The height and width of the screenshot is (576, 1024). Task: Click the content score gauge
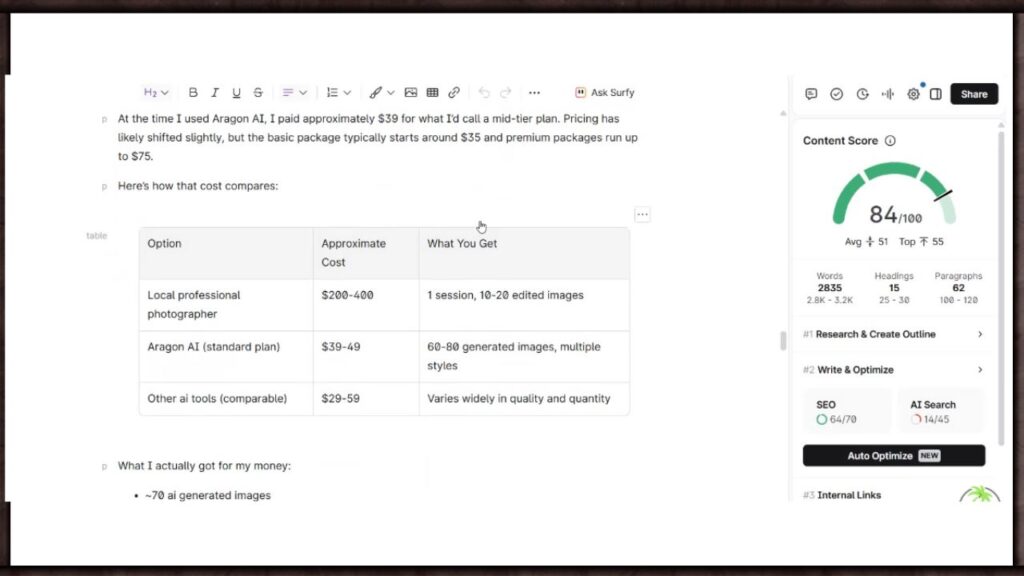[894, 193]
